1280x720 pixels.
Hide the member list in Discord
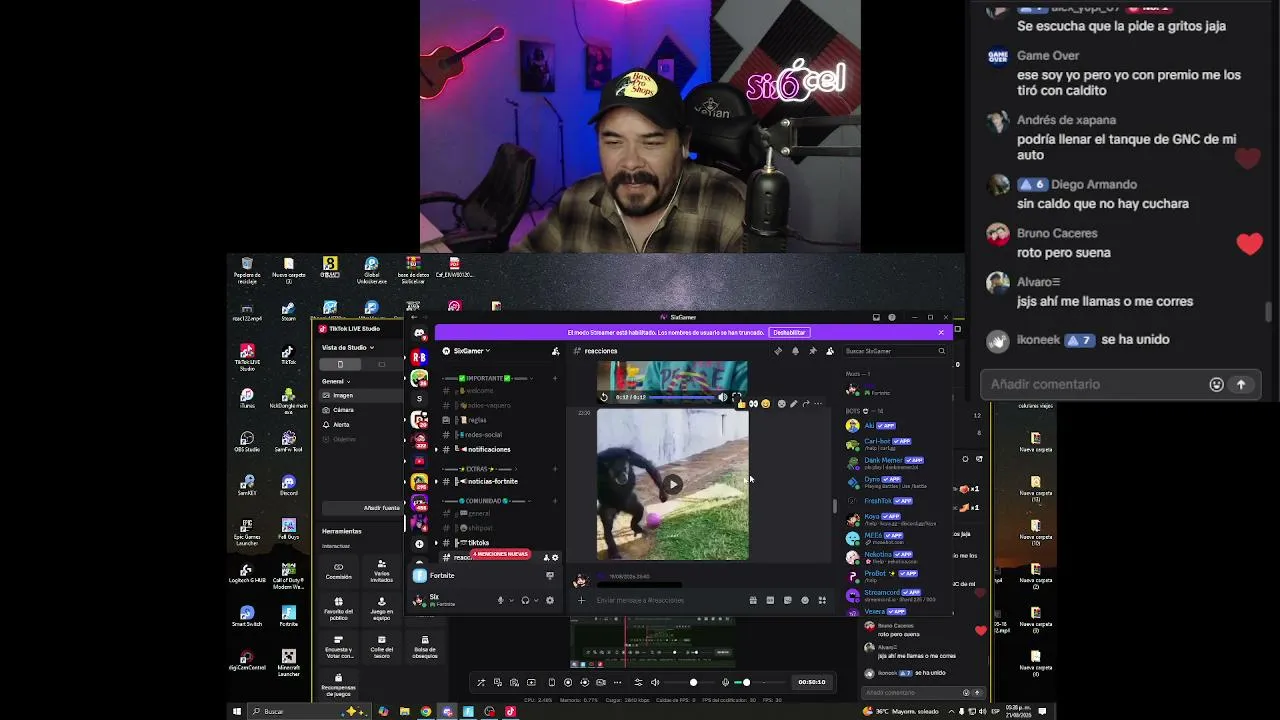tap(830, 351)
